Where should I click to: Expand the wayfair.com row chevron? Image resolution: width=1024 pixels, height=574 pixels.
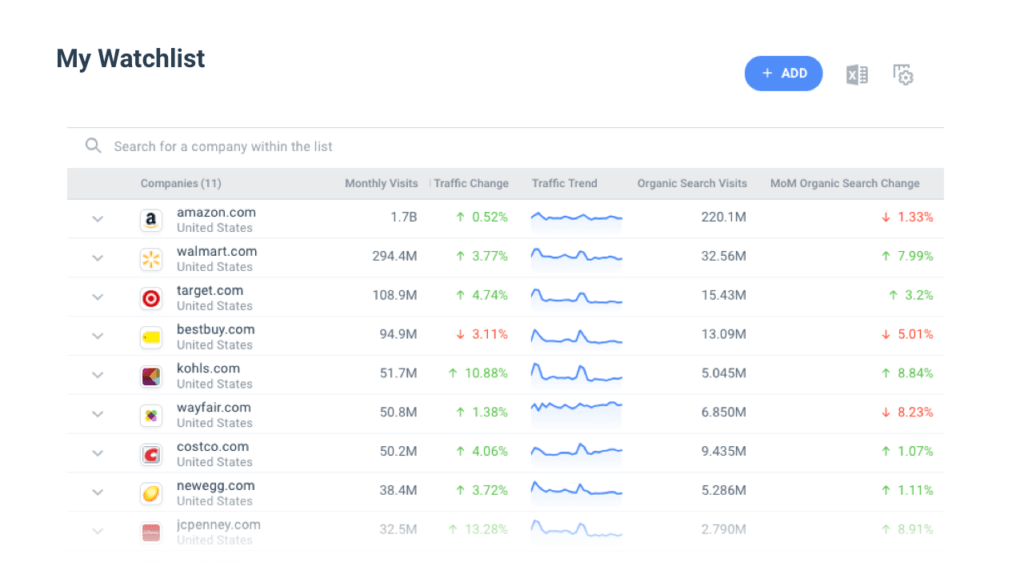click(x=97, y=414)
